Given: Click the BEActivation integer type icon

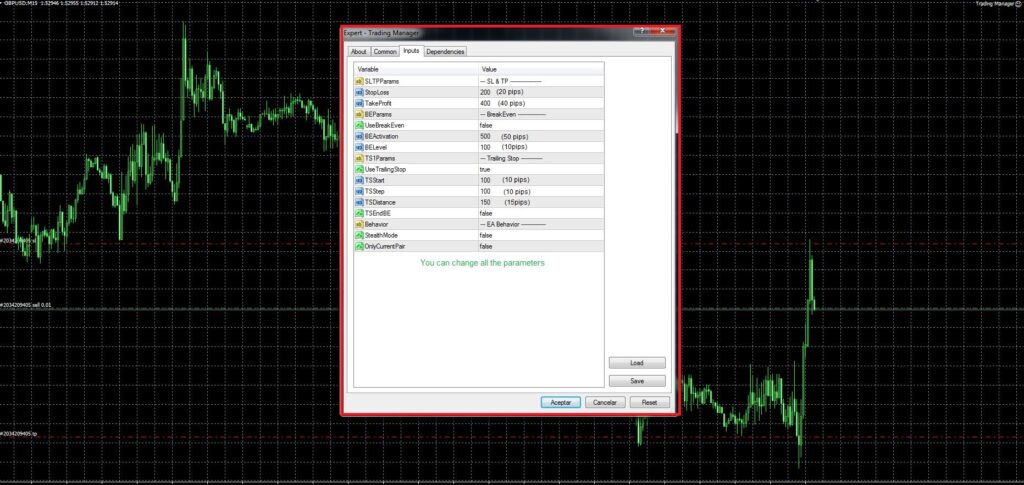Looking at the screenshot, I should [x=359, y=136].
